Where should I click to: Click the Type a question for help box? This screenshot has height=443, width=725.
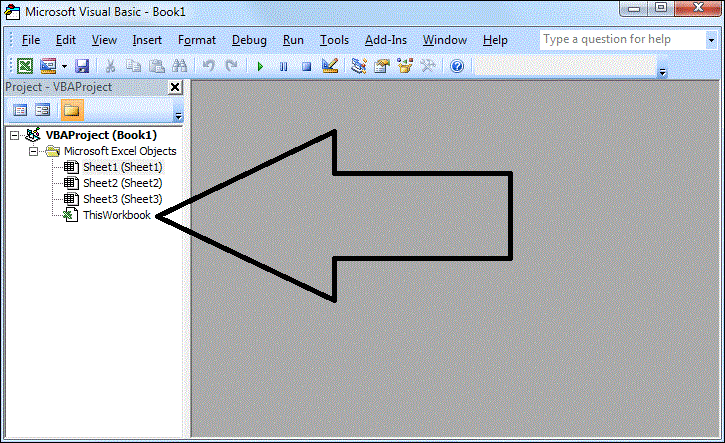[x=623, y=40]
